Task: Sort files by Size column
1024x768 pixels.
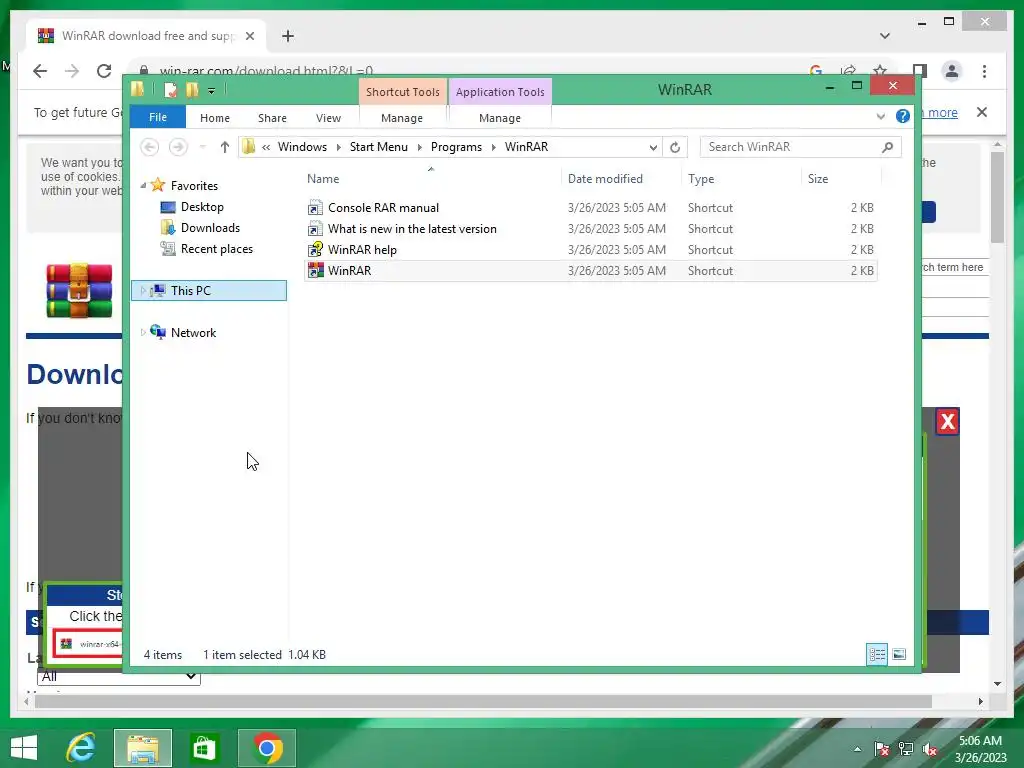Action: click(x=818, y=179)
